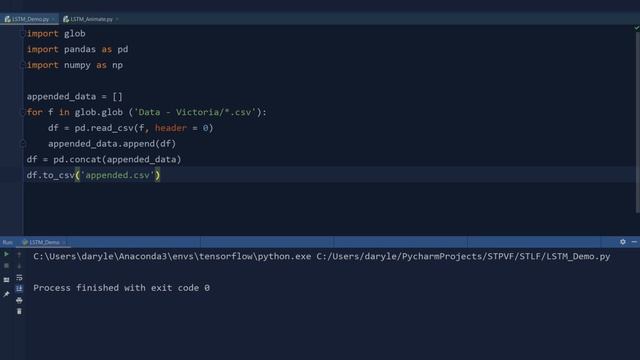Click the 'import glob' line
The height and width of the screenshot is (360, 640).
(56, 33)
